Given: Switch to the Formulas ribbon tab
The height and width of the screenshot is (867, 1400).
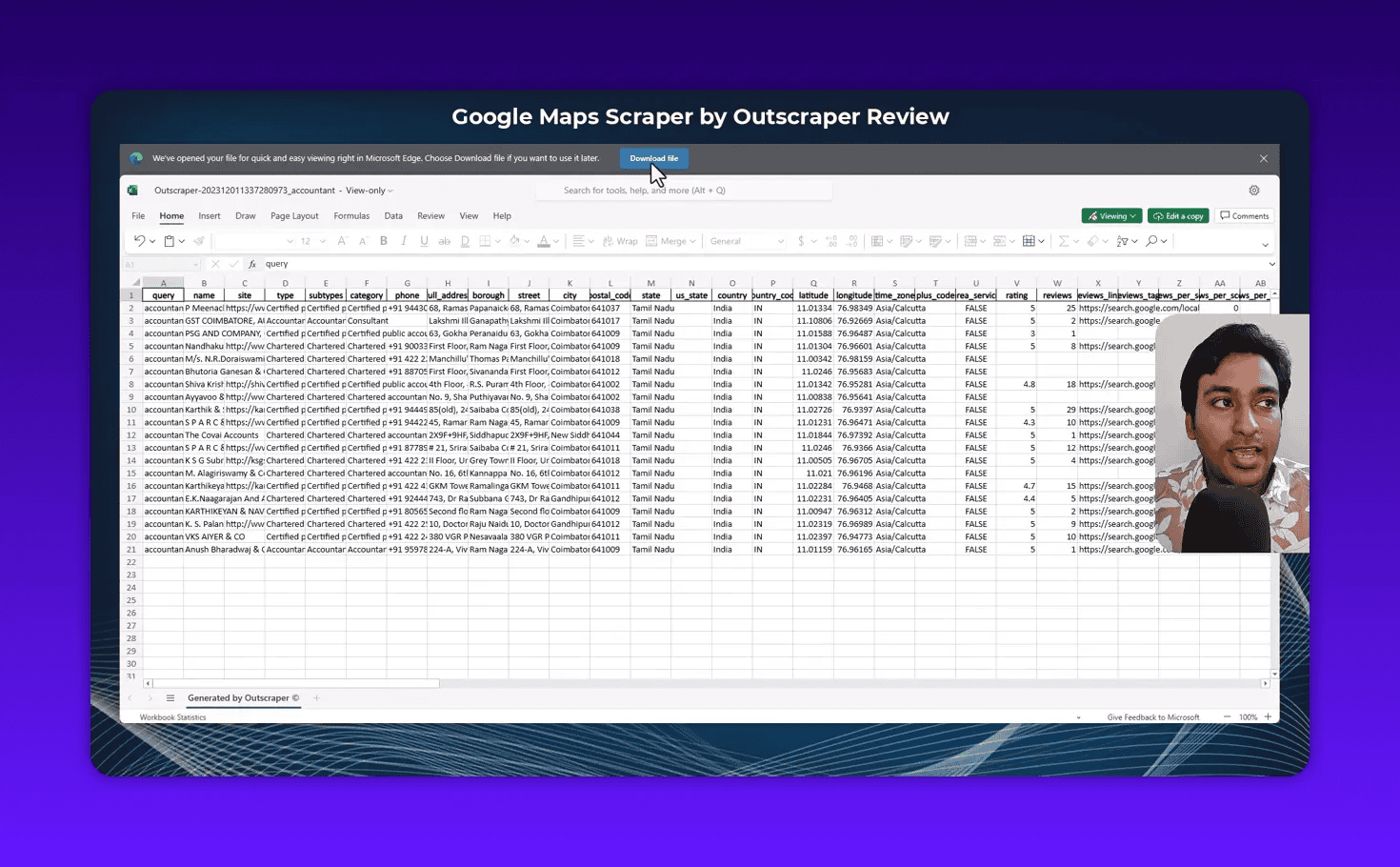Looking at the screenshot, I should 351,215.
